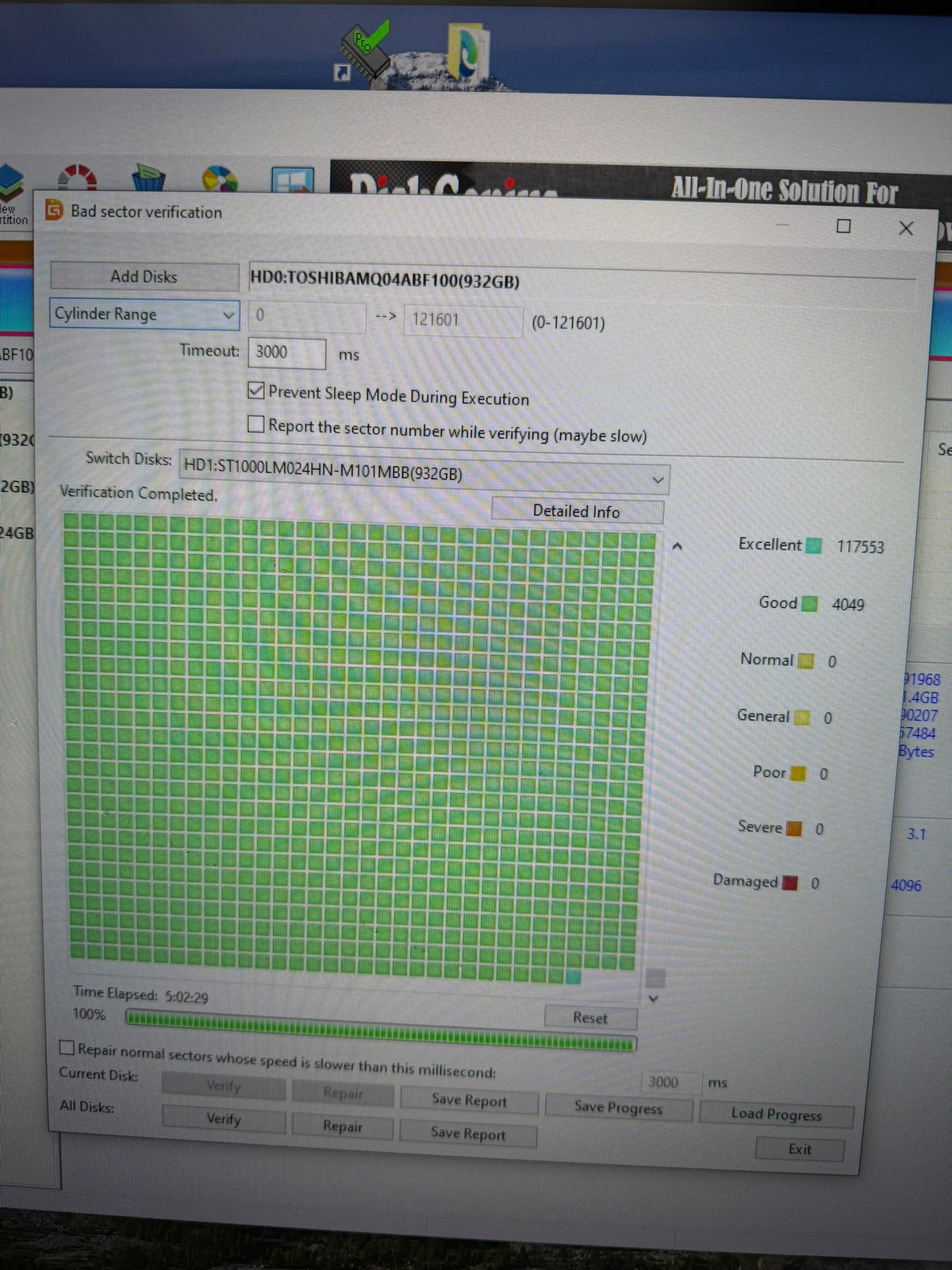Click the Backup Partition colorful ball icon
The image size is (952, 1270).
click(x=220, y=179)
